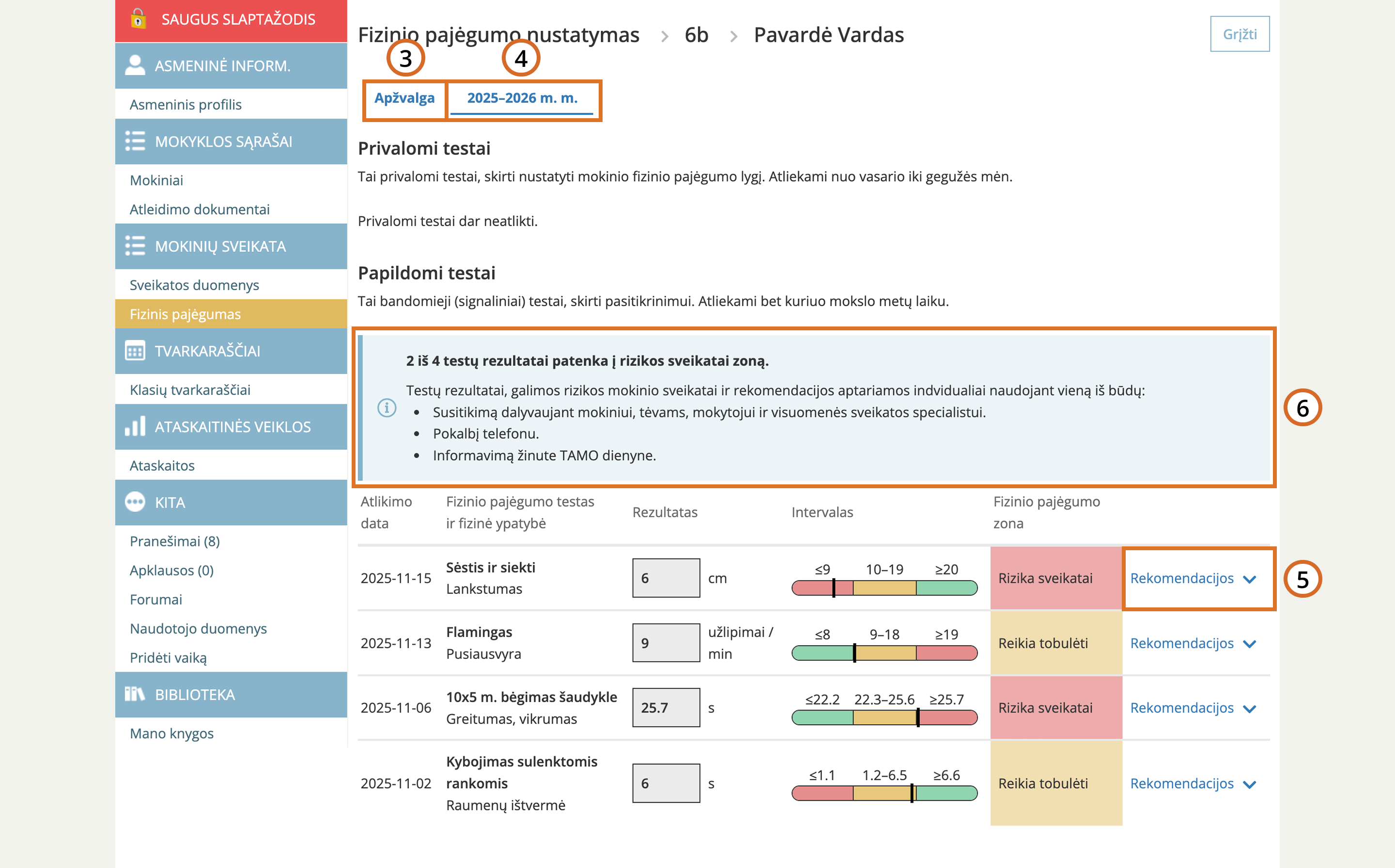Expand Rekomendacijos for Flamingas test
The image size is (1395, 868).
coord(1193,644)
